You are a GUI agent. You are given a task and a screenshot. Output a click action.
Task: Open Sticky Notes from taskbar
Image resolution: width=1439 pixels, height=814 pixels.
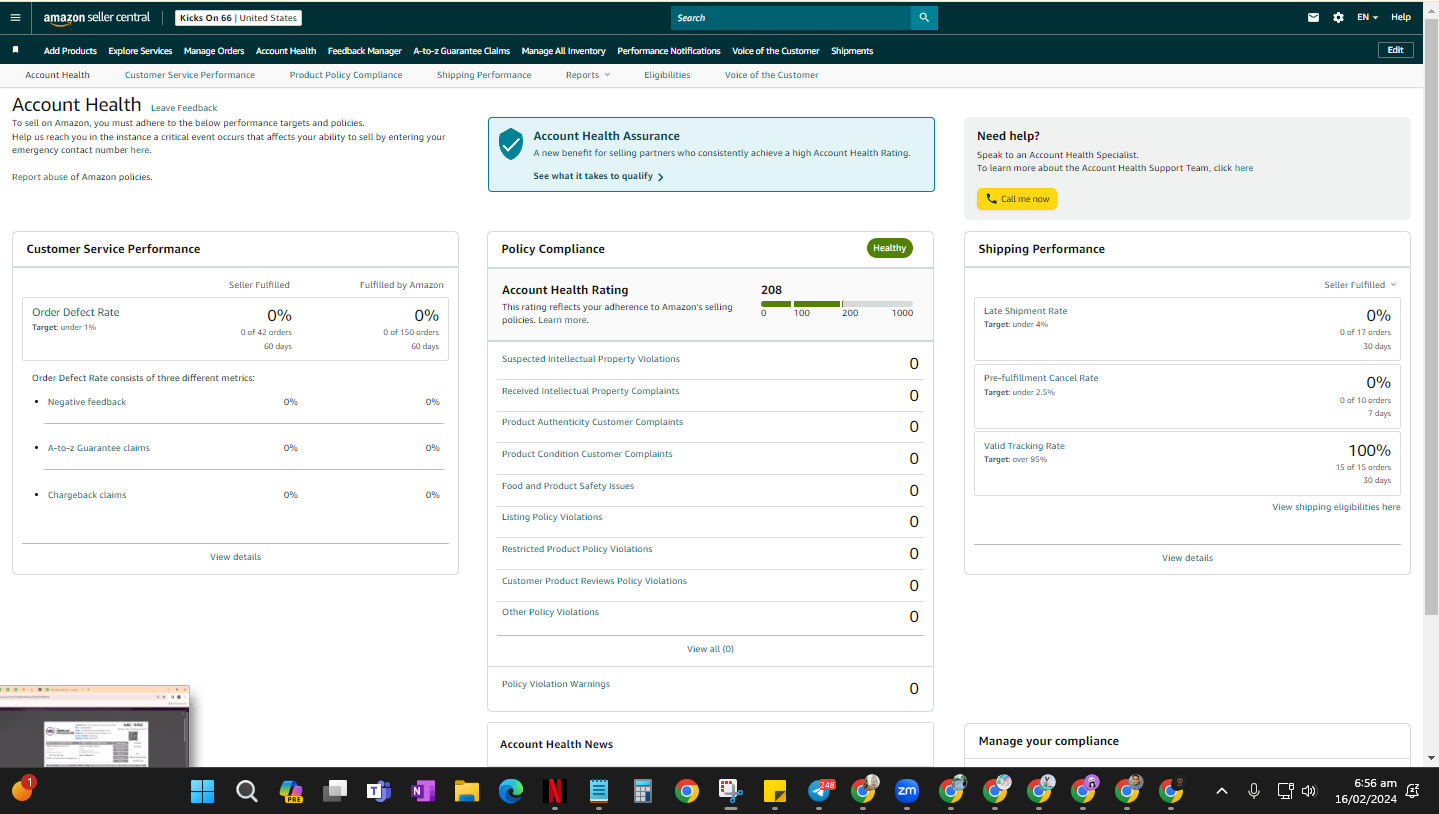pyautogui.click(x=774, y=791)
